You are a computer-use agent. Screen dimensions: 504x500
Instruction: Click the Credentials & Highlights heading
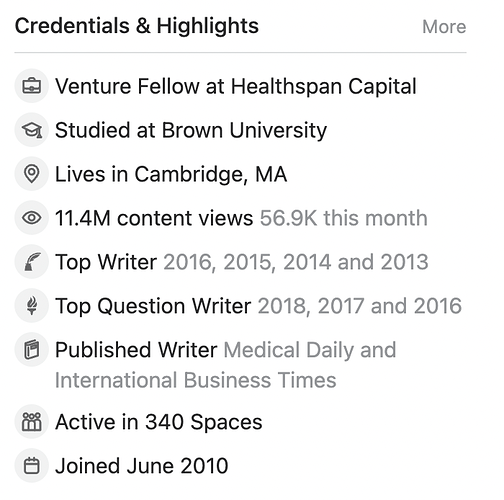point(137,26)
